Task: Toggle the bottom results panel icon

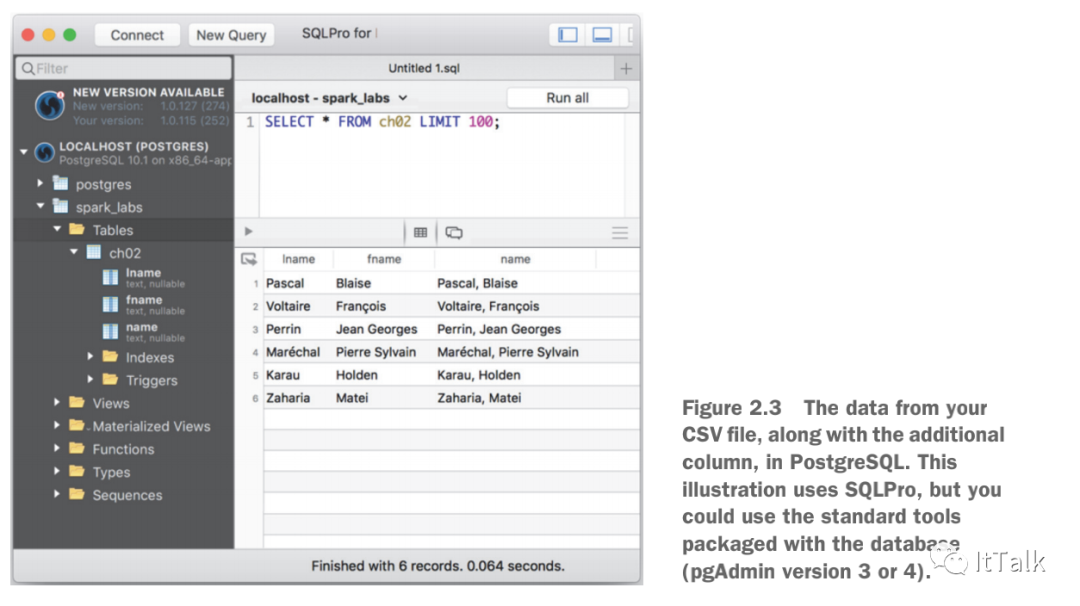Action: [602, 34]
